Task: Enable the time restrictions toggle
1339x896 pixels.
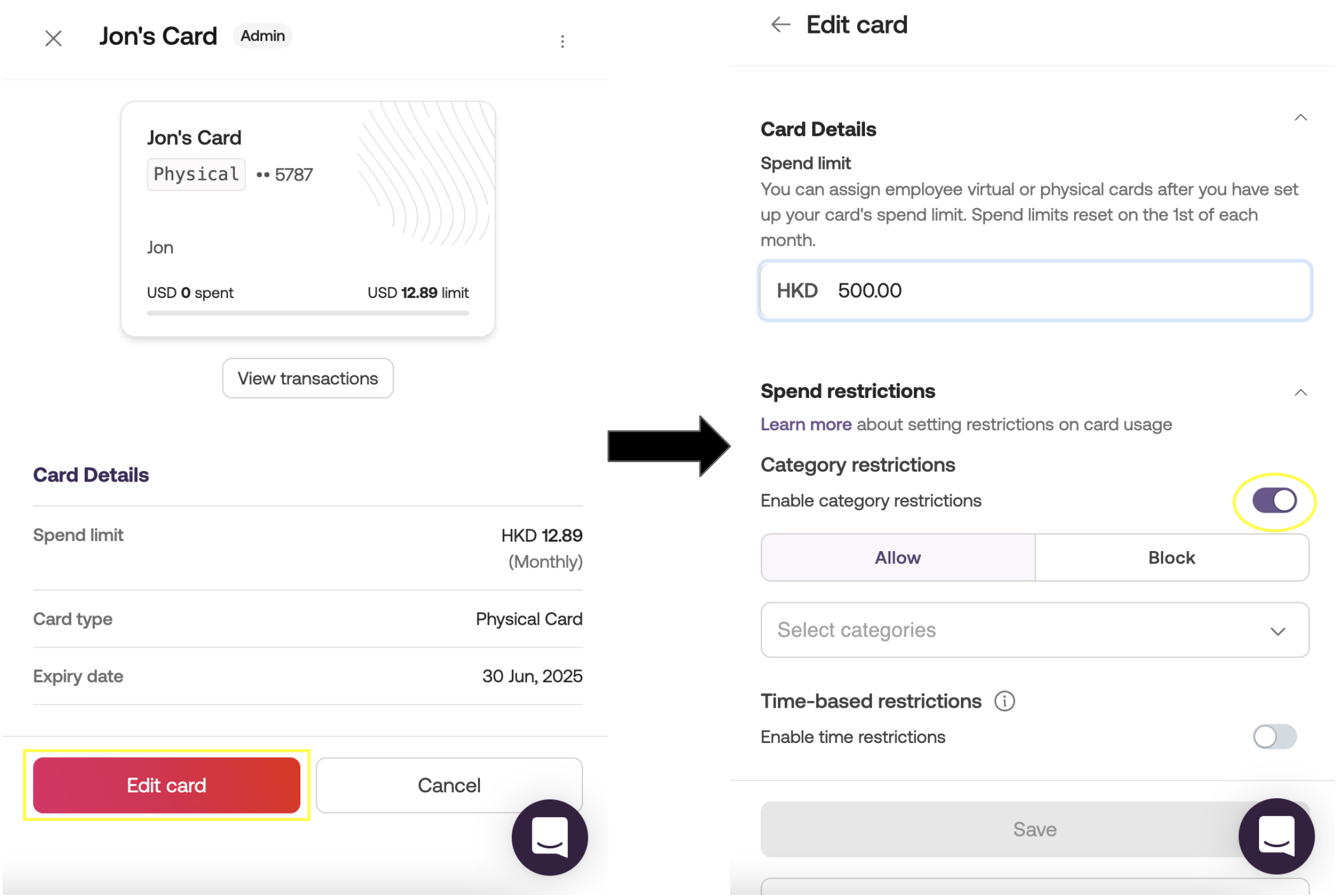Action: click(x=1274, y=736)
